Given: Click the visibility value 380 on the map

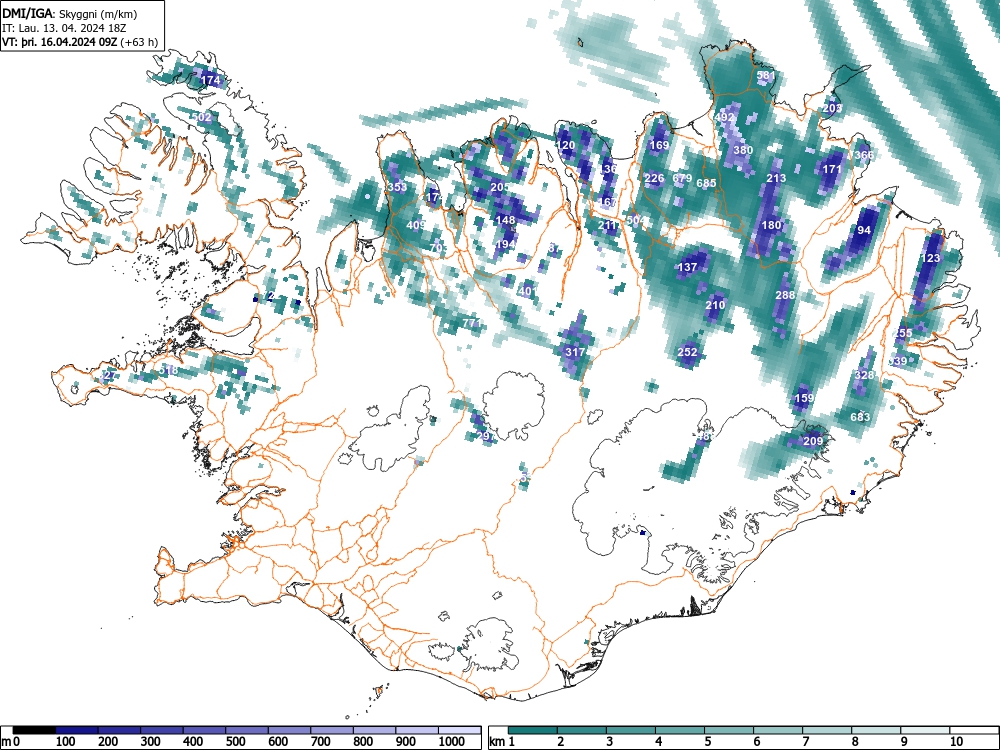Looking at the screenshot, I should (743, 151).
